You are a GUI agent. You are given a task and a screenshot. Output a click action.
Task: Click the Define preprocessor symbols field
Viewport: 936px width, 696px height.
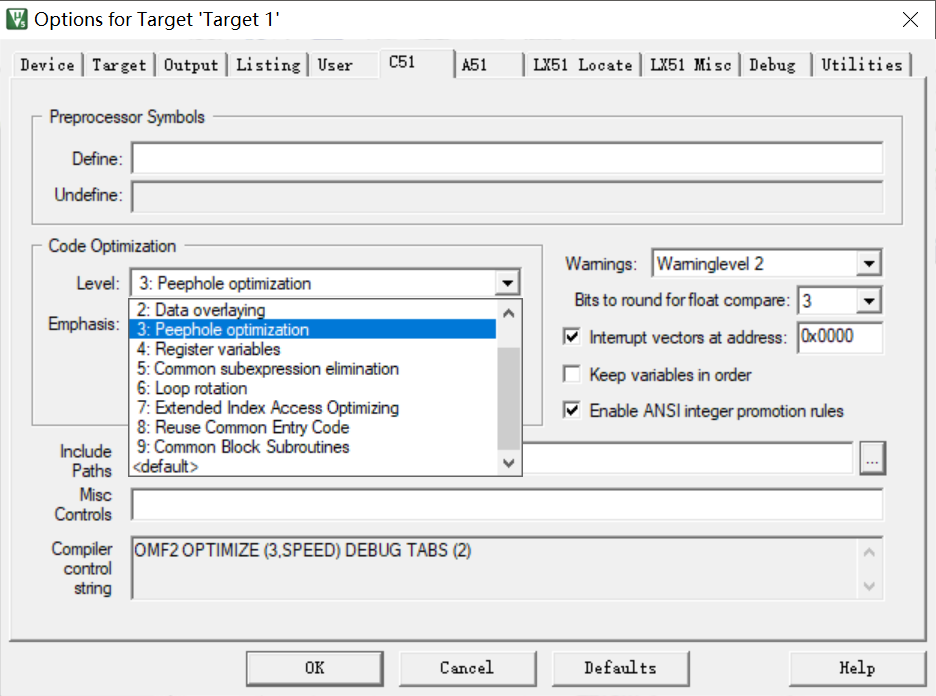tap(507, 158)
